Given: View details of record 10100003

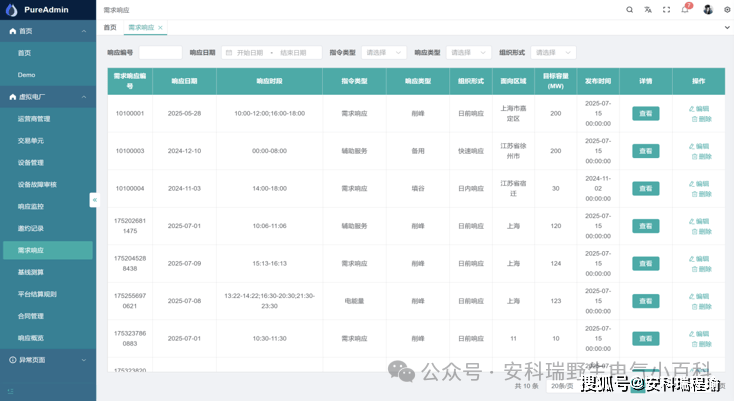Looking at the screenshot, I should 645,151.
